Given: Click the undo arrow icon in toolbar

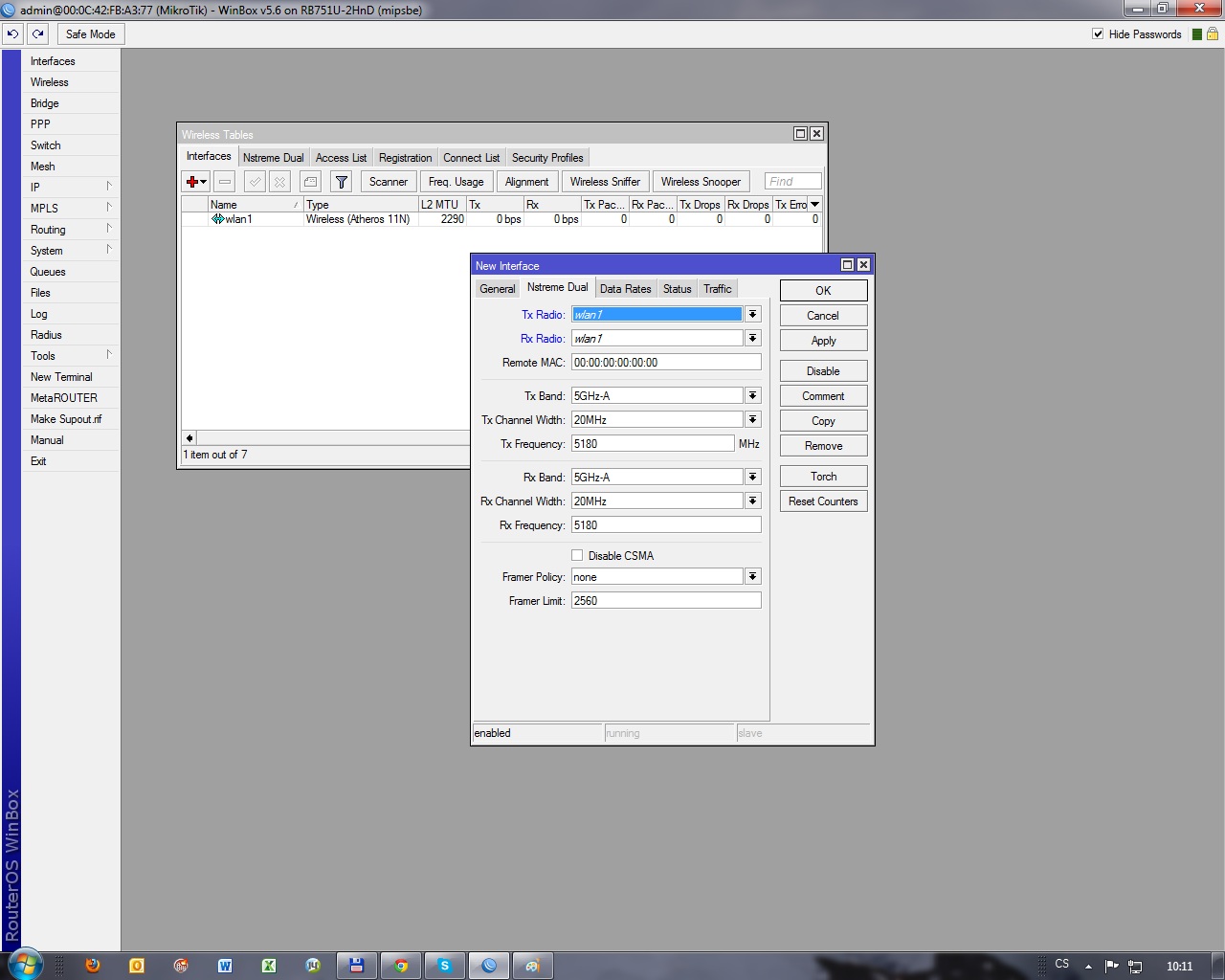Looking at the screenshot, I should (12, 33).
